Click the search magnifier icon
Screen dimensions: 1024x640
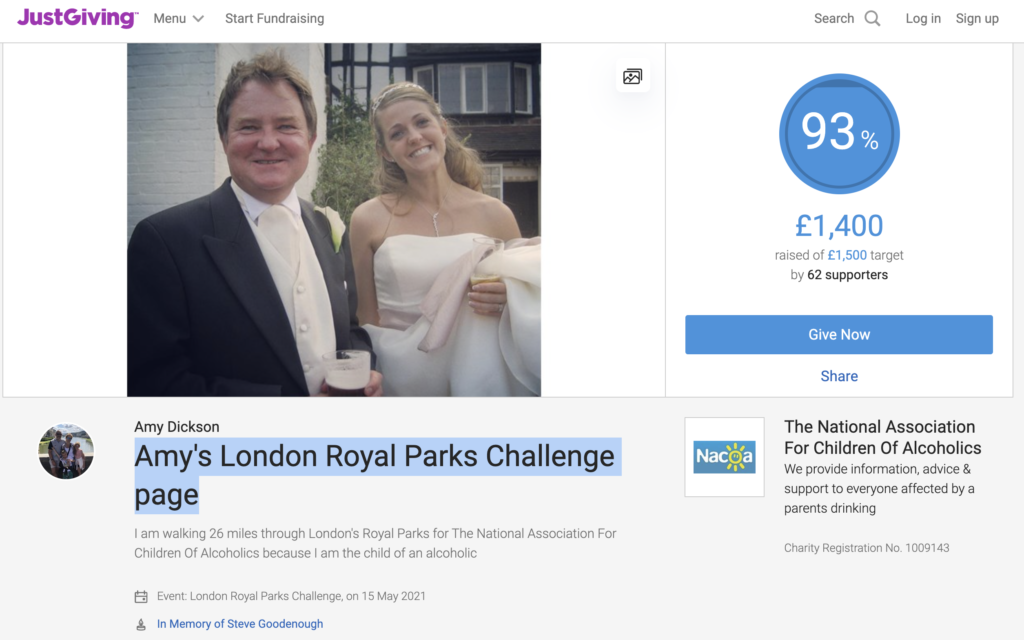coord(872,18)
